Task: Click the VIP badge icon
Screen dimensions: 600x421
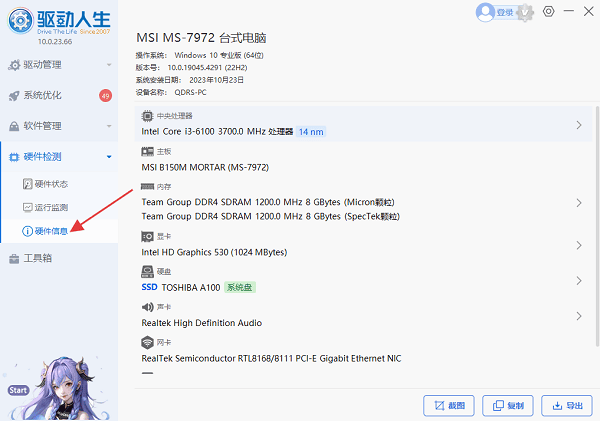Action: coord(527,12)
